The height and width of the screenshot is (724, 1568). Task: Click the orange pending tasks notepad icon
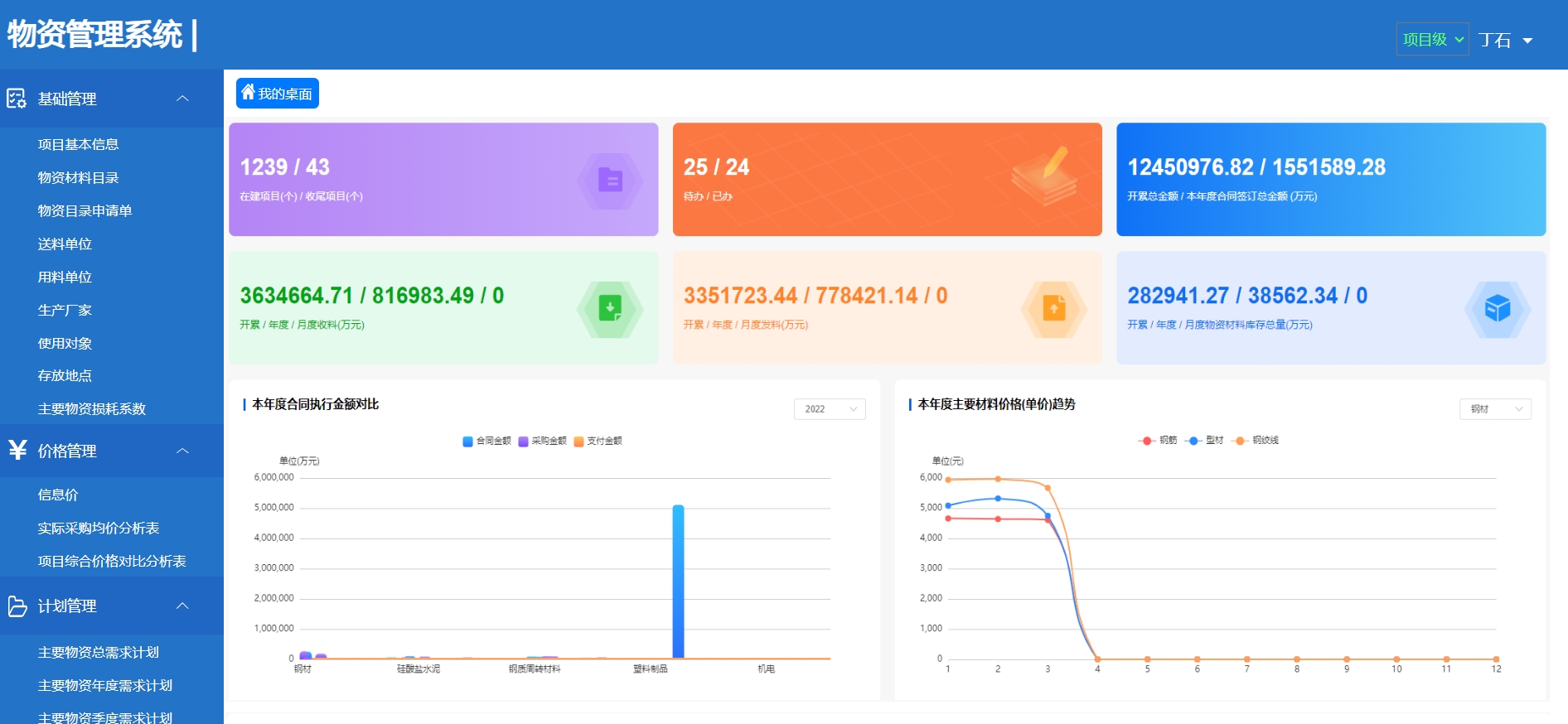click(x=1044, y=176)
